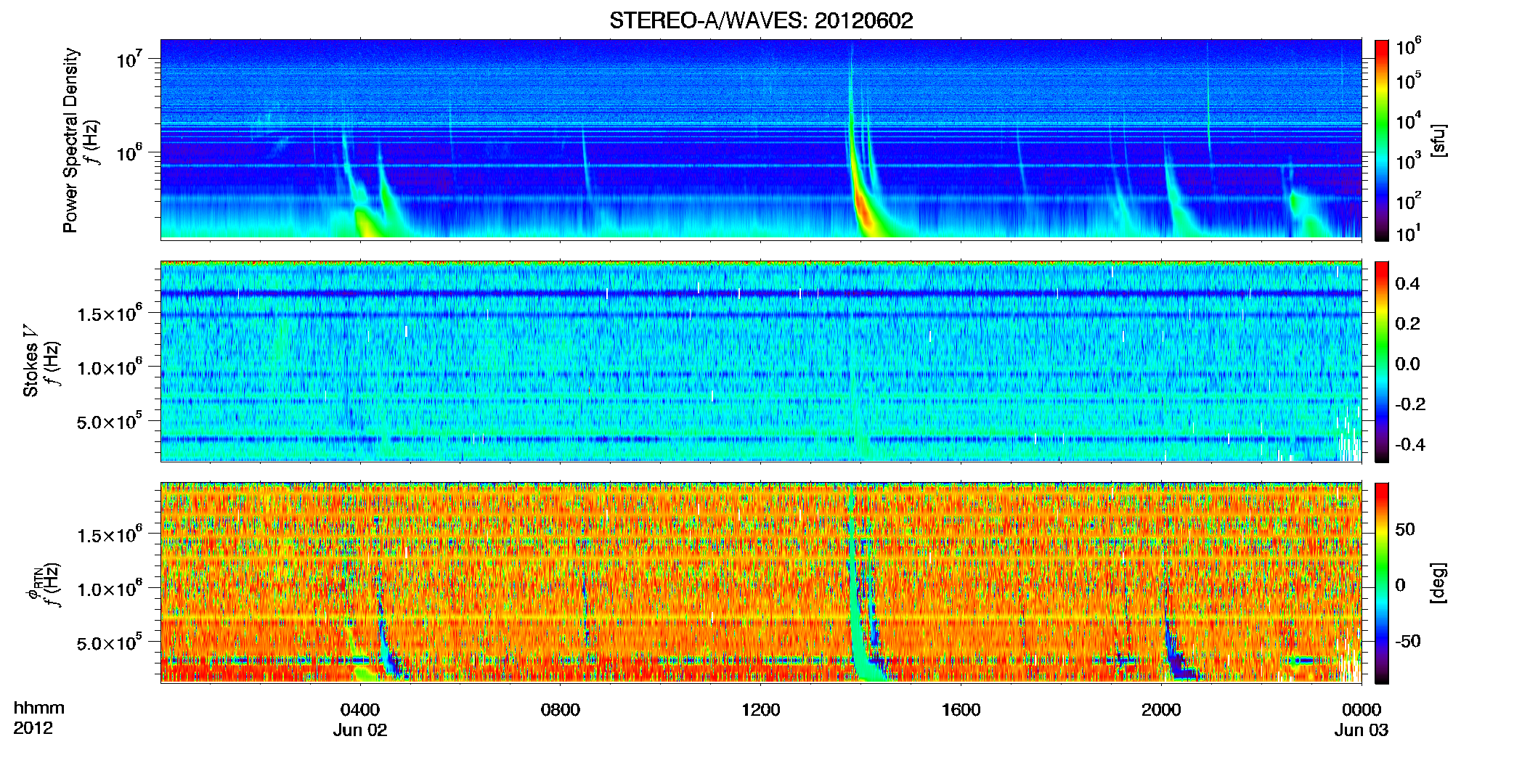Click the 2000 time axis label

tap(1161, 710)
